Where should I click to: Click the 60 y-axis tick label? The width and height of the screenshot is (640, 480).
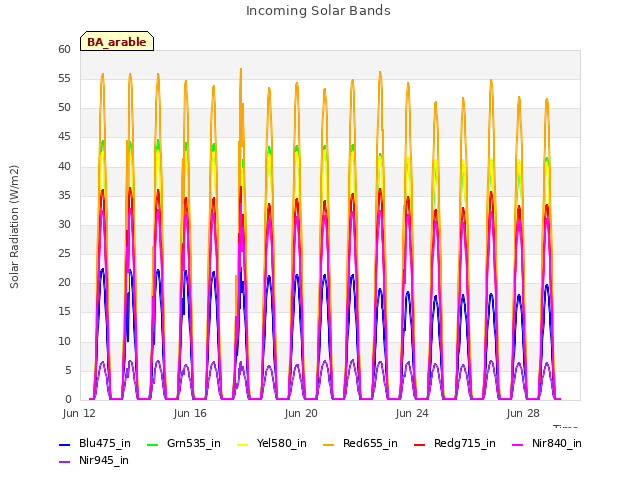[x=64, y=49]
